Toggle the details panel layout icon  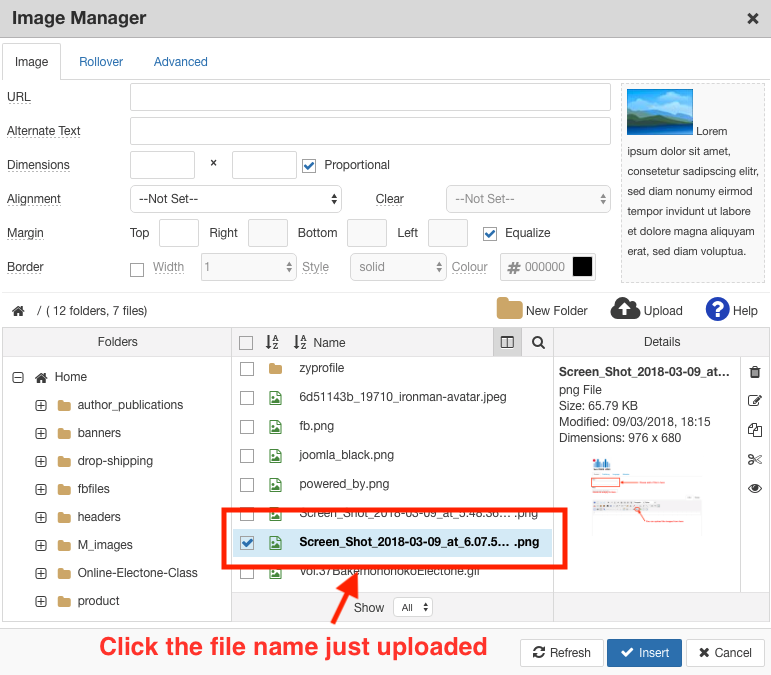pos(507,342)
